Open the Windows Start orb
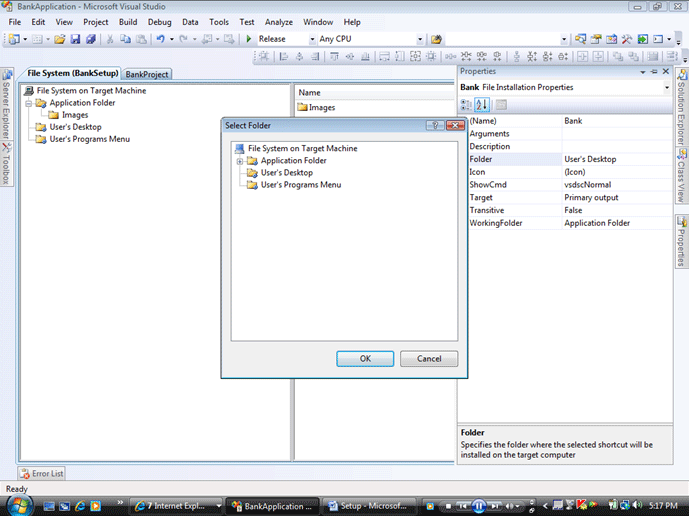 18,505
